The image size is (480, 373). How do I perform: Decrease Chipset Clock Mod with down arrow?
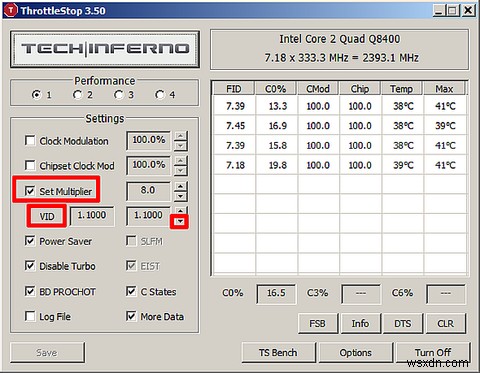pos(180,171)
